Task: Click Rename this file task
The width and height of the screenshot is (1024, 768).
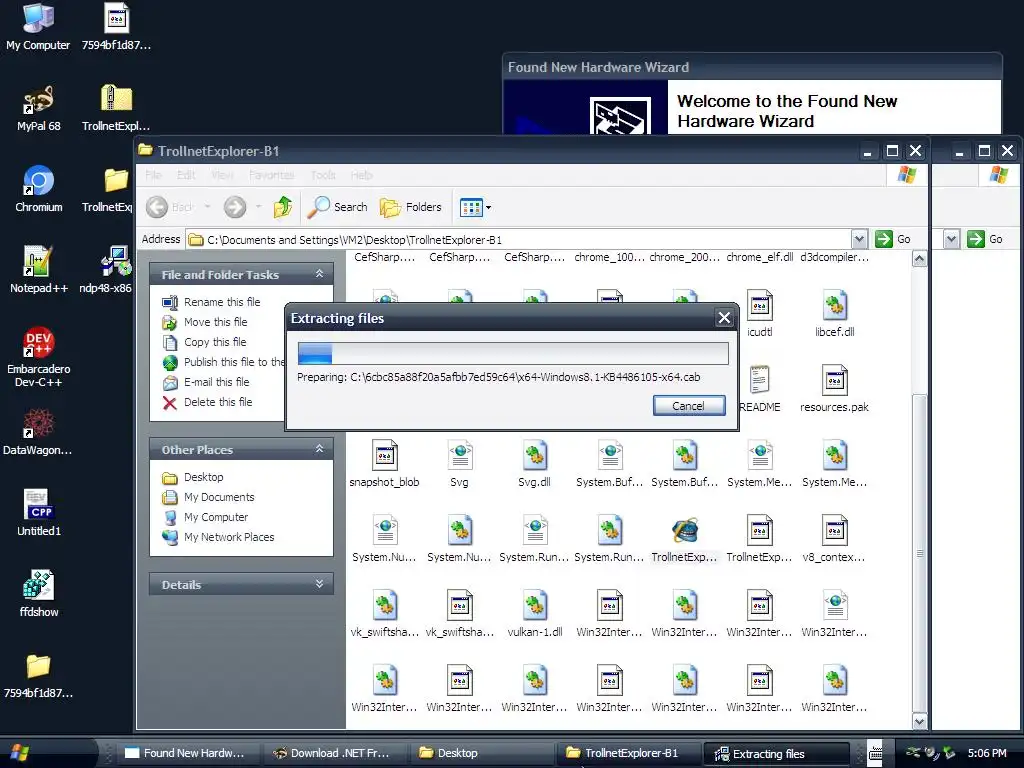Action: point(212,302)
